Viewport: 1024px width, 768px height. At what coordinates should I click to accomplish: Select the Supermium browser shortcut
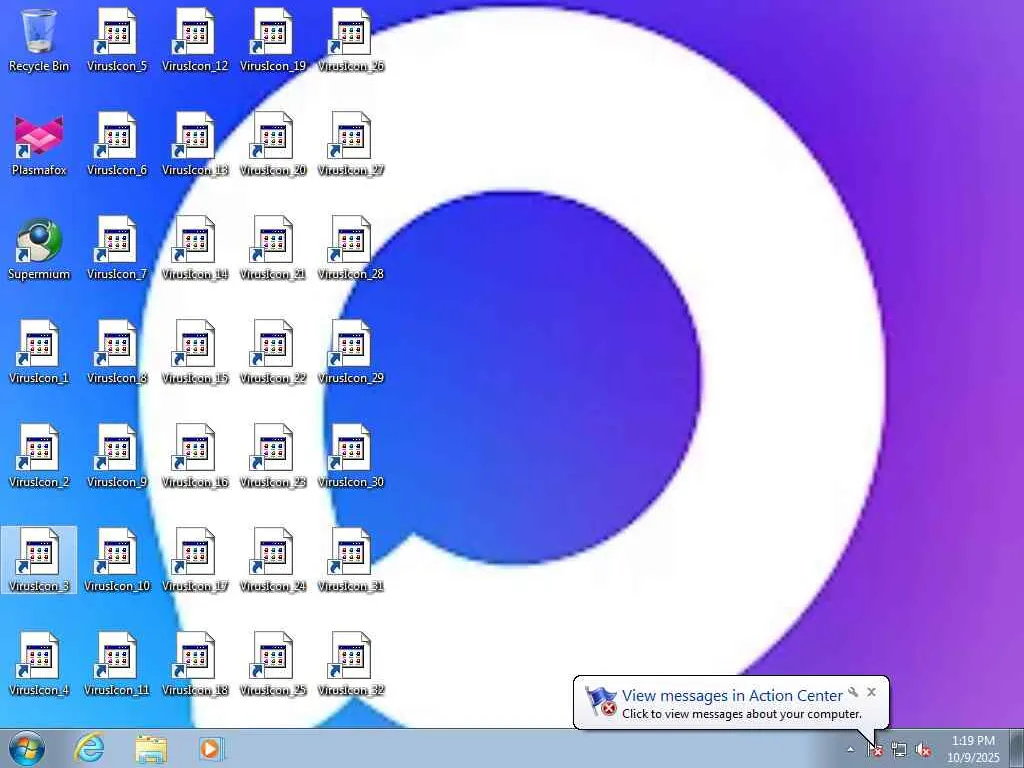click(39, 249)
